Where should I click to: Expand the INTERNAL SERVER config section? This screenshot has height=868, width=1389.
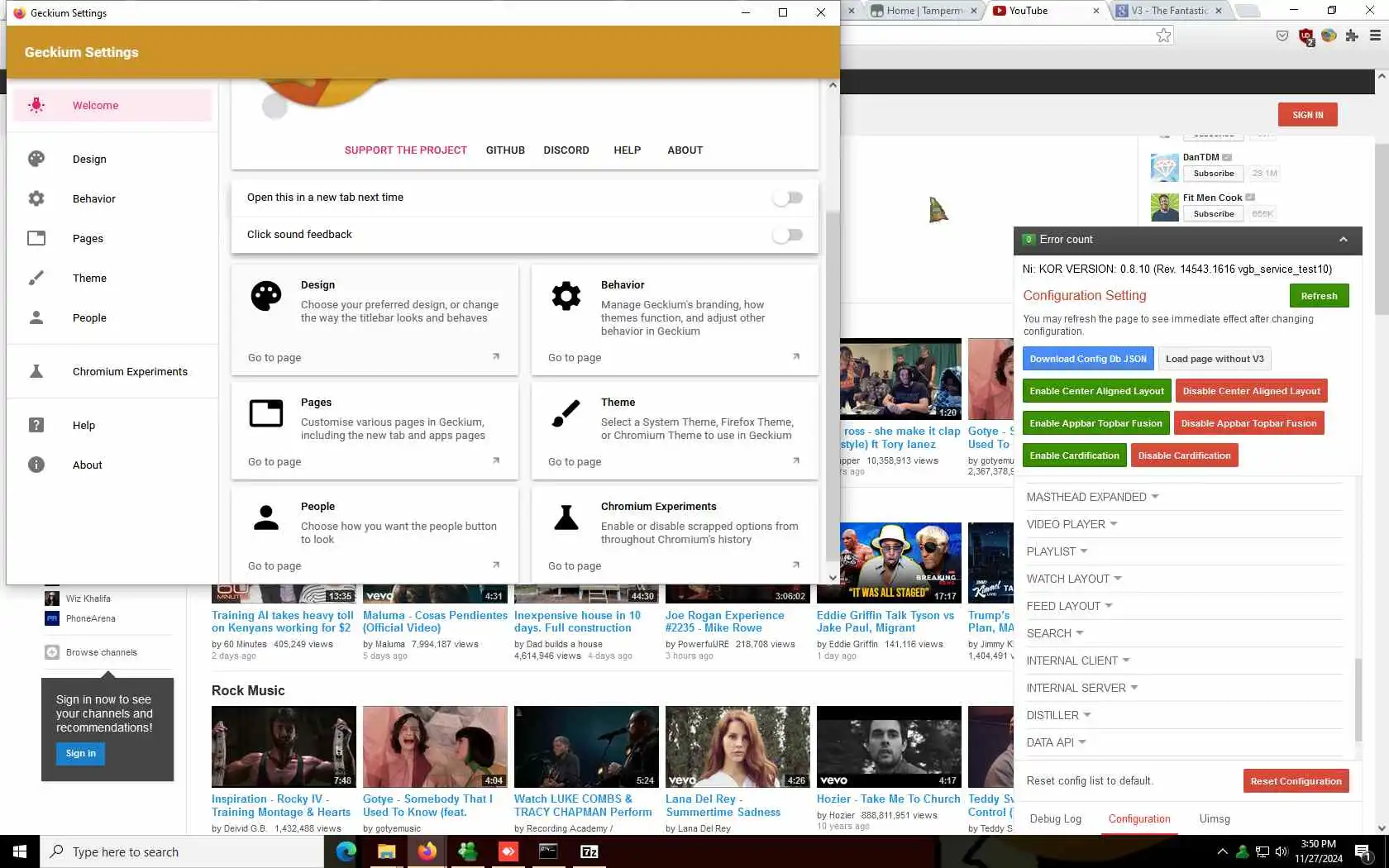pos(1082,688)
